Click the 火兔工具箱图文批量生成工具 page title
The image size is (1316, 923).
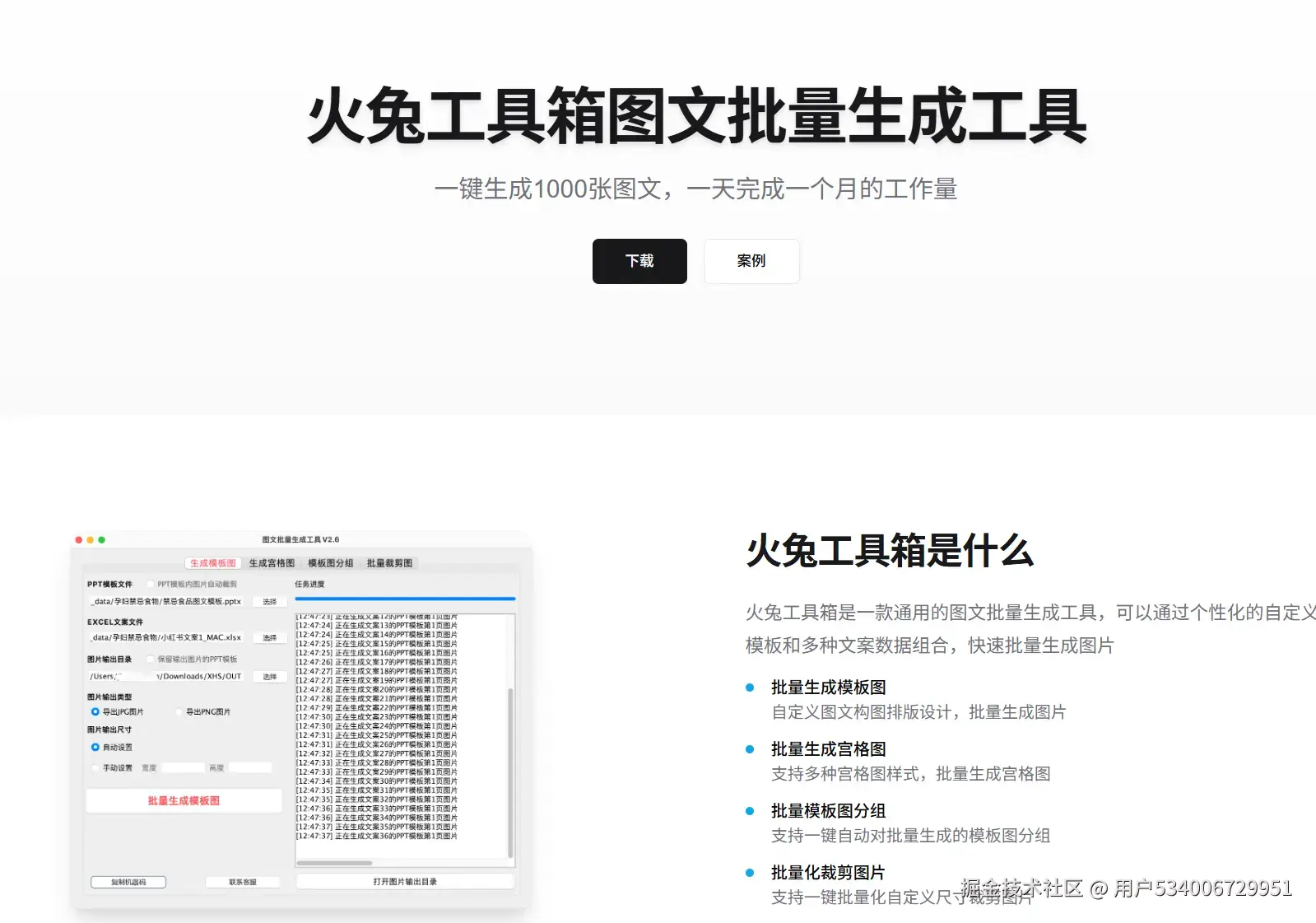click(697, 116)
